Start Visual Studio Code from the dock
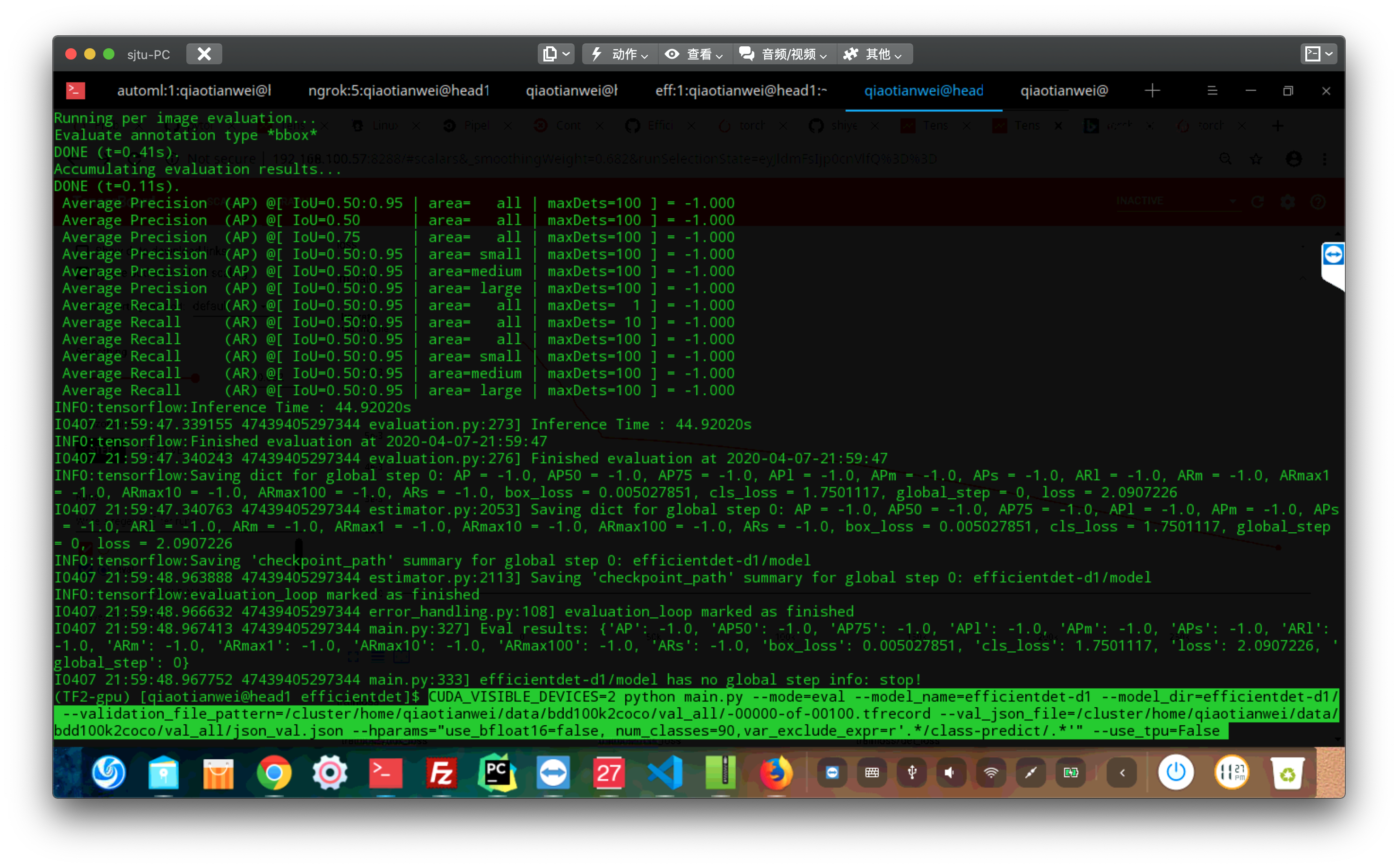The image size is (1398, 868). coord(665,773)
